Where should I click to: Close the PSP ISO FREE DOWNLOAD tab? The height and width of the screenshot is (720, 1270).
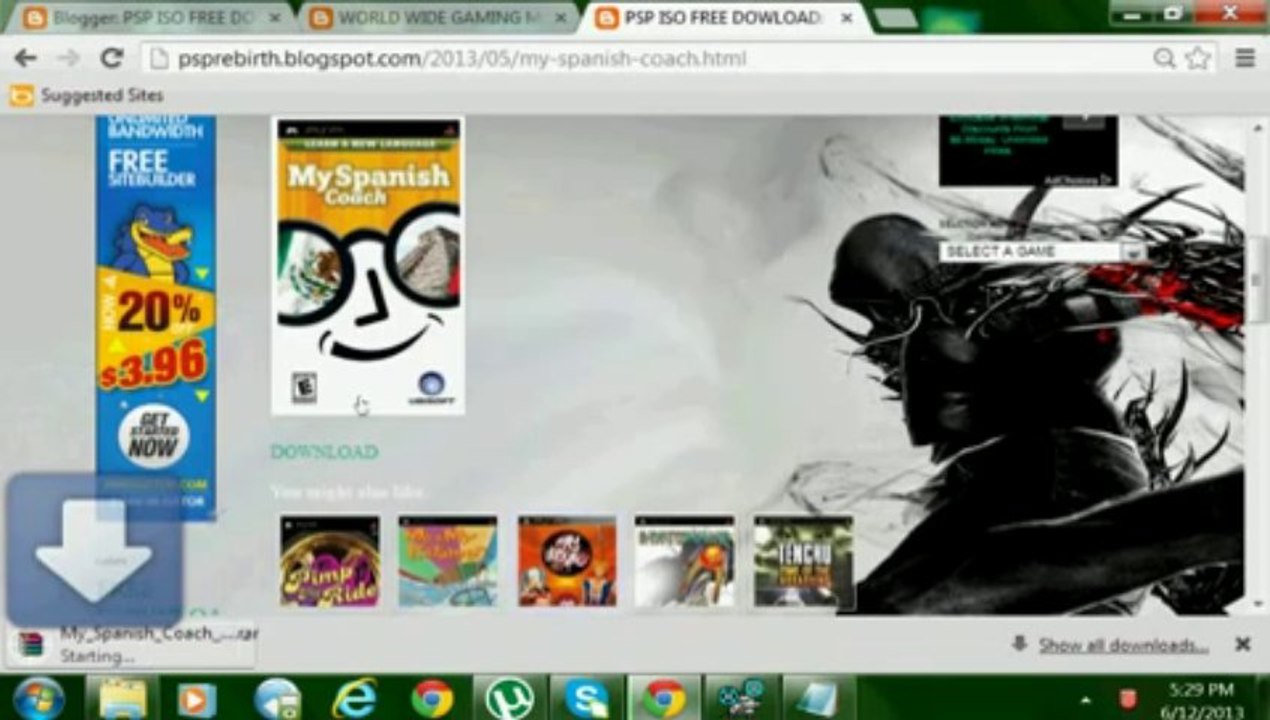[x=845, y=18]
